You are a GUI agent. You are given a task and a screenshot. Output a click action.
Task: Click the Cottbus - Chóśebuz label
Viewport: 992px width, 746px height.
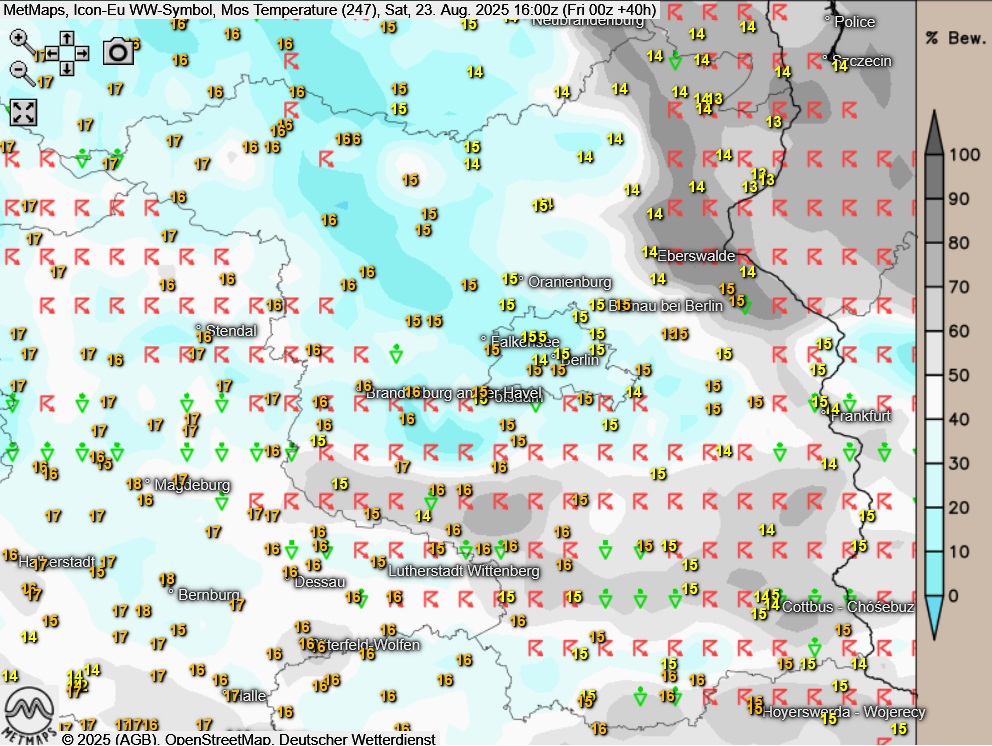847,606
